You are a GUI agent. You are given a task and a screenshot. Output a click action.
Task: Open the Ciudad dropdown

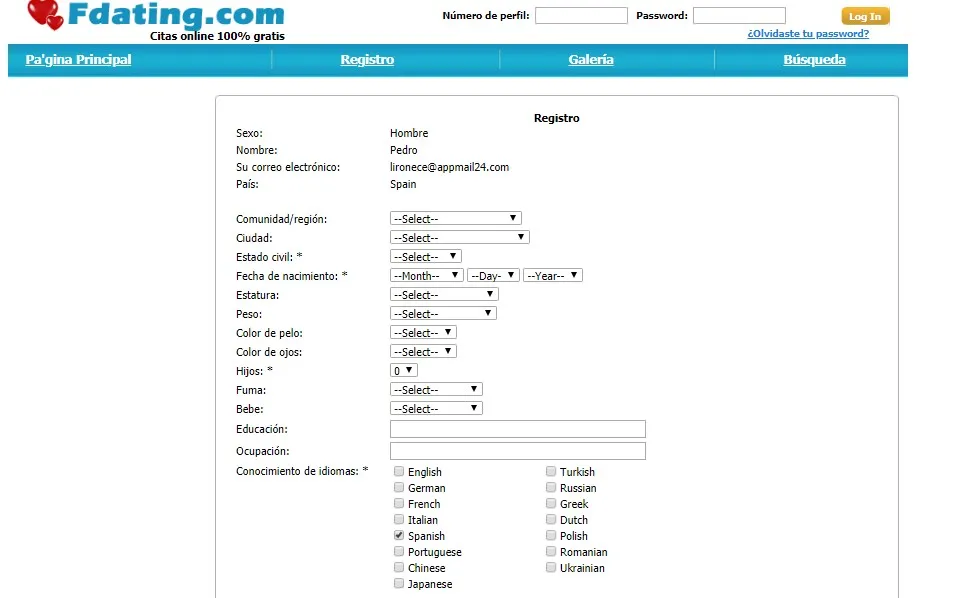pyautogui.click(x=460, y=237)
